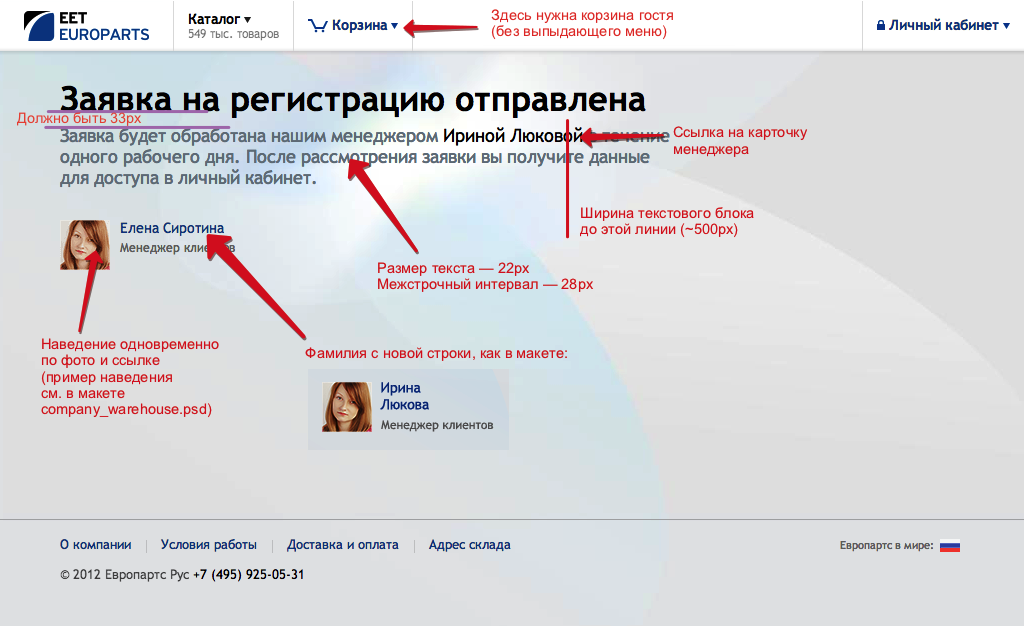
Task: Click the Елена Сиротина name link
Action: click(x=172, y=228)
